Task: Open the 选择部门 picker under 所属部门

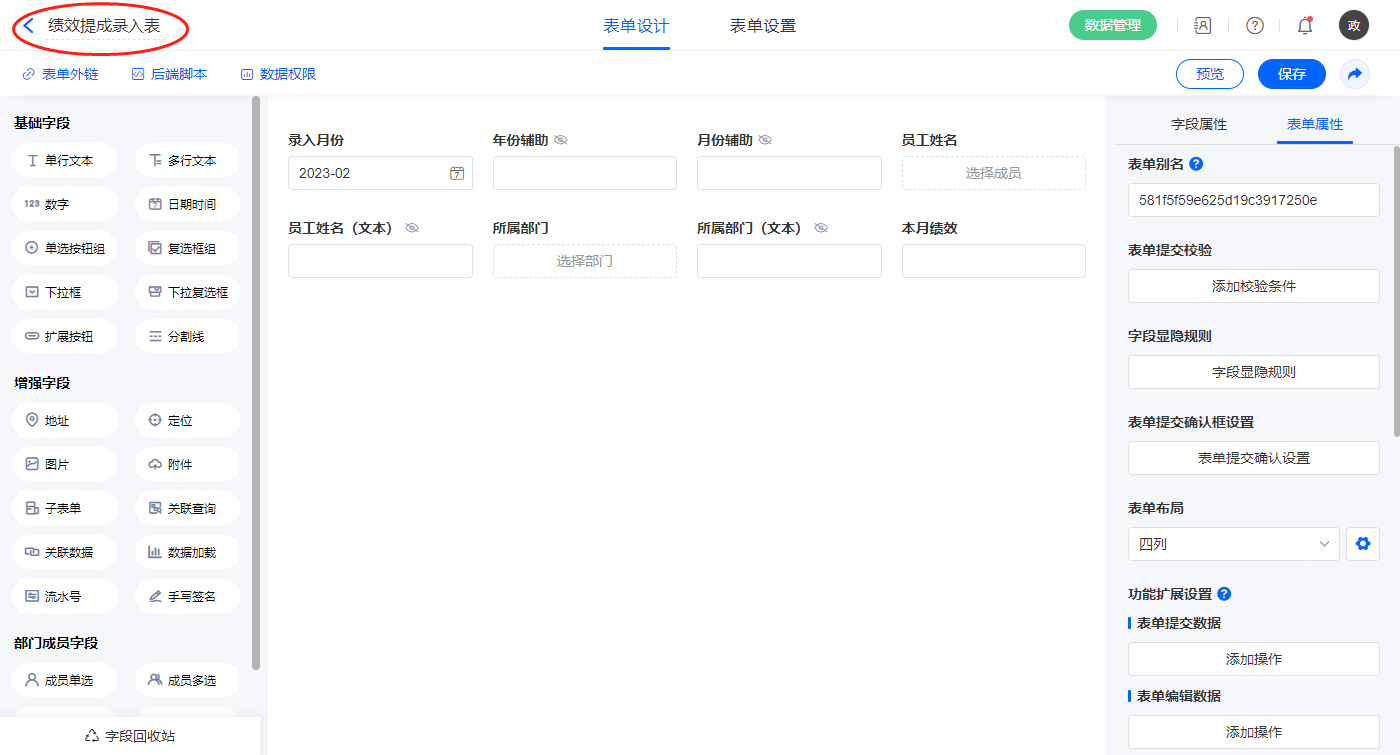Action: point(584,261)
